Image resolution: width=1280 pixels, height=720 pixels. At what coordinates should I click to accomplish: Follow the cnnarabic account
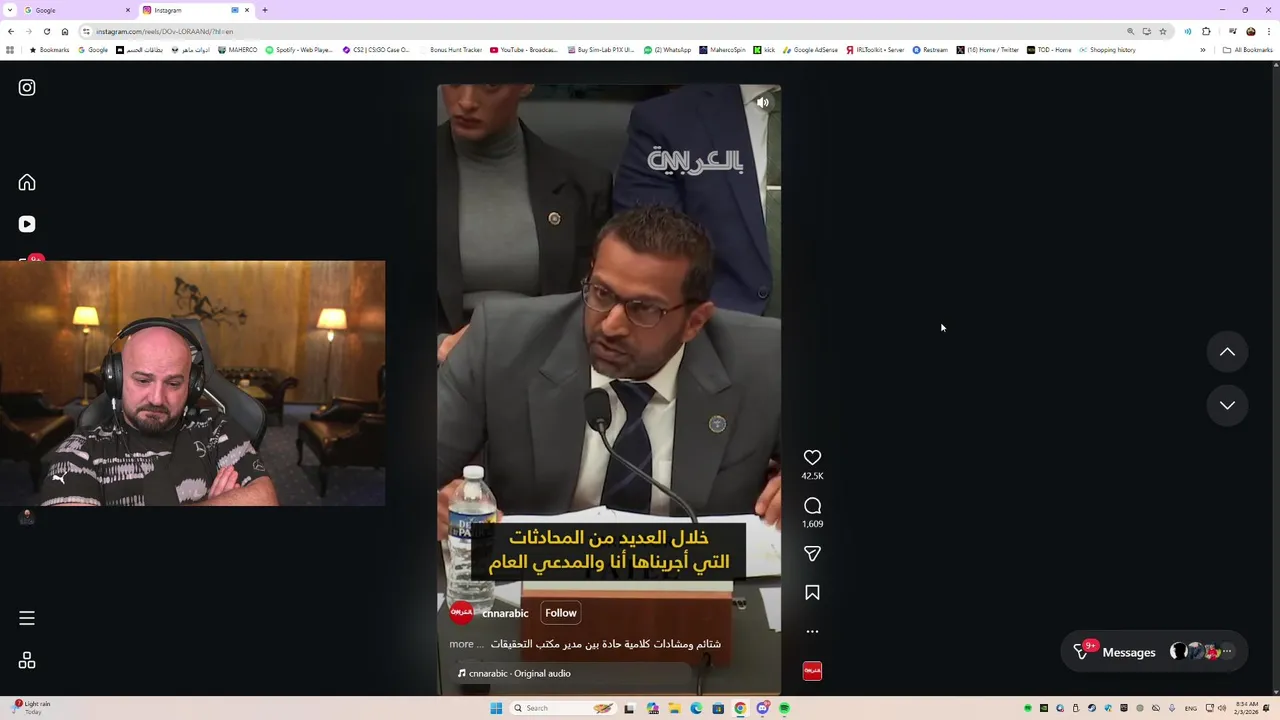coord(561,613)
